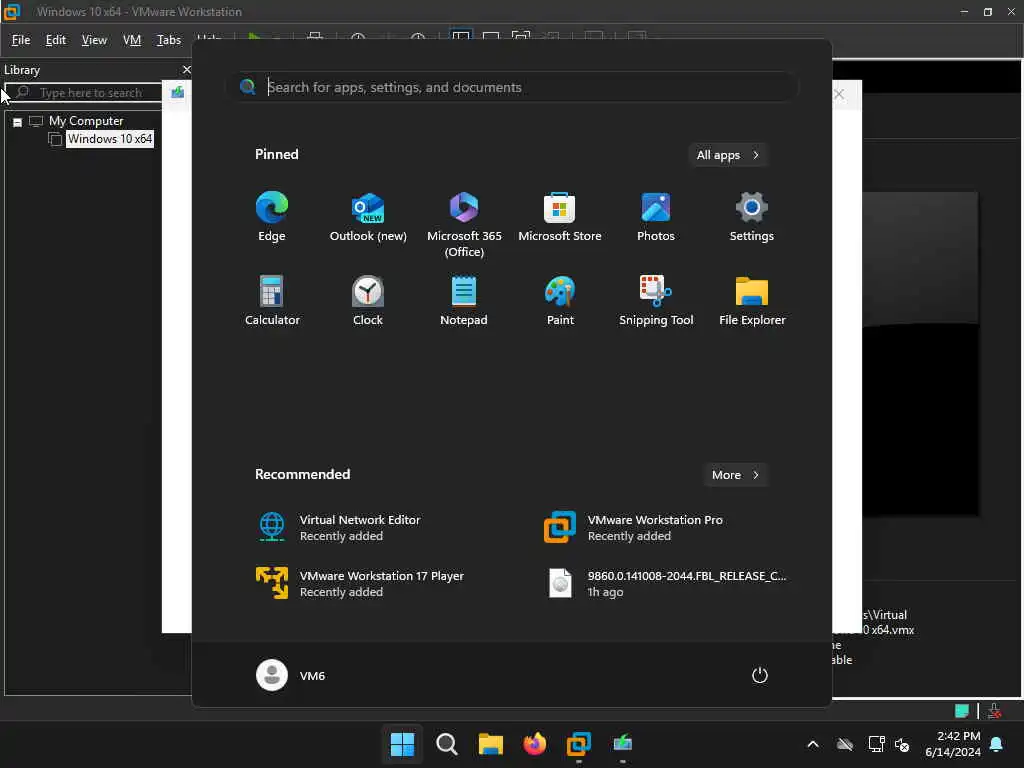The image size is (1024, 768).
Task: Select My Computer in Library tree
Action: tap(86, 121)
